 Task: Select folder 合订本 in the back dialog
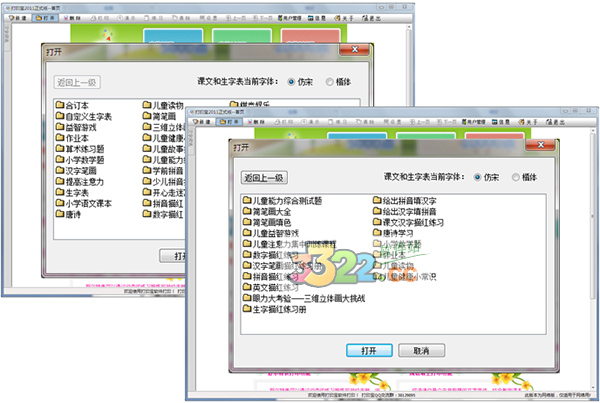[72, 105]
